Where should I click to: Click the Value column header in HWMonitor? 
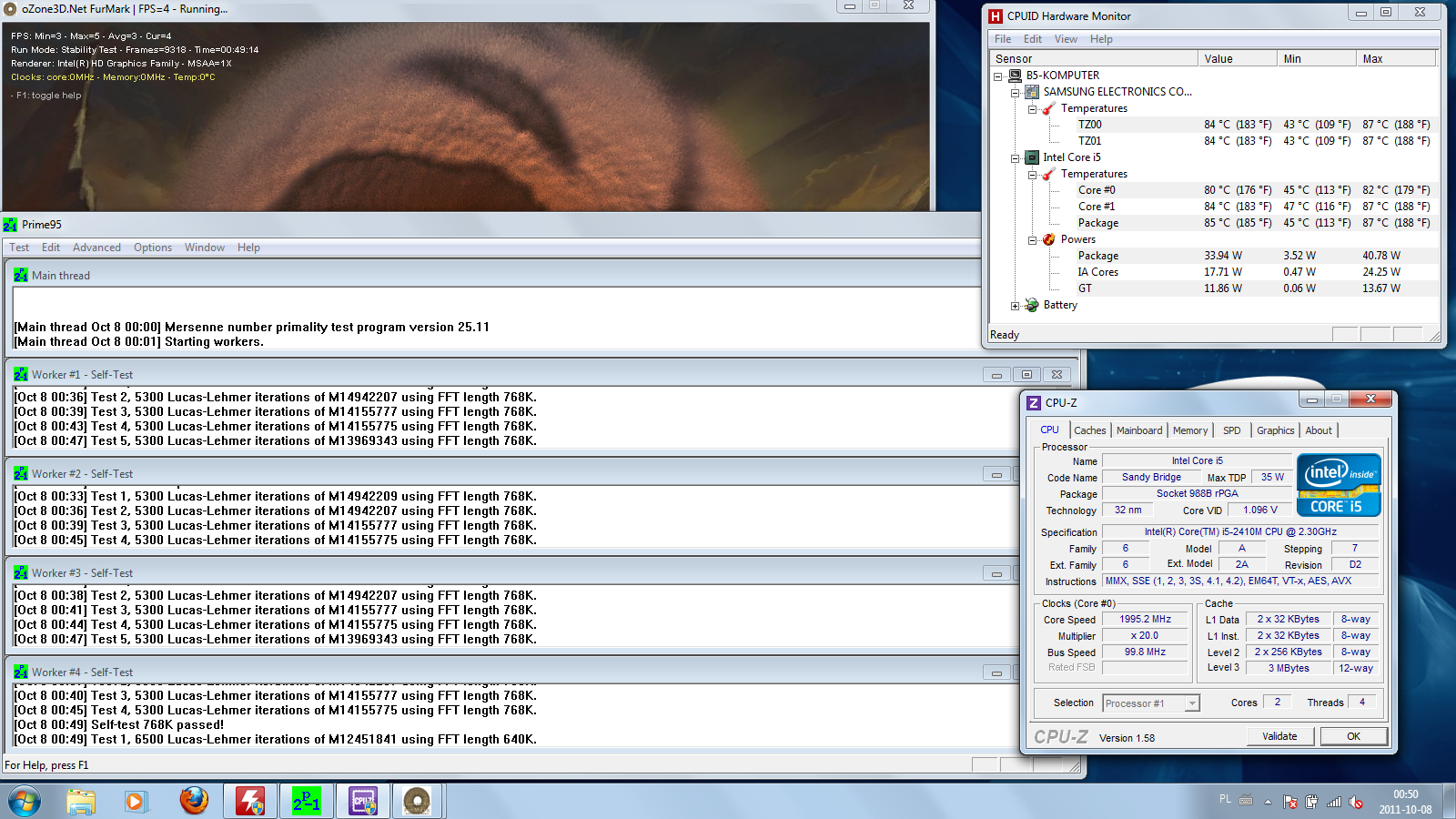pos(1238,58)
